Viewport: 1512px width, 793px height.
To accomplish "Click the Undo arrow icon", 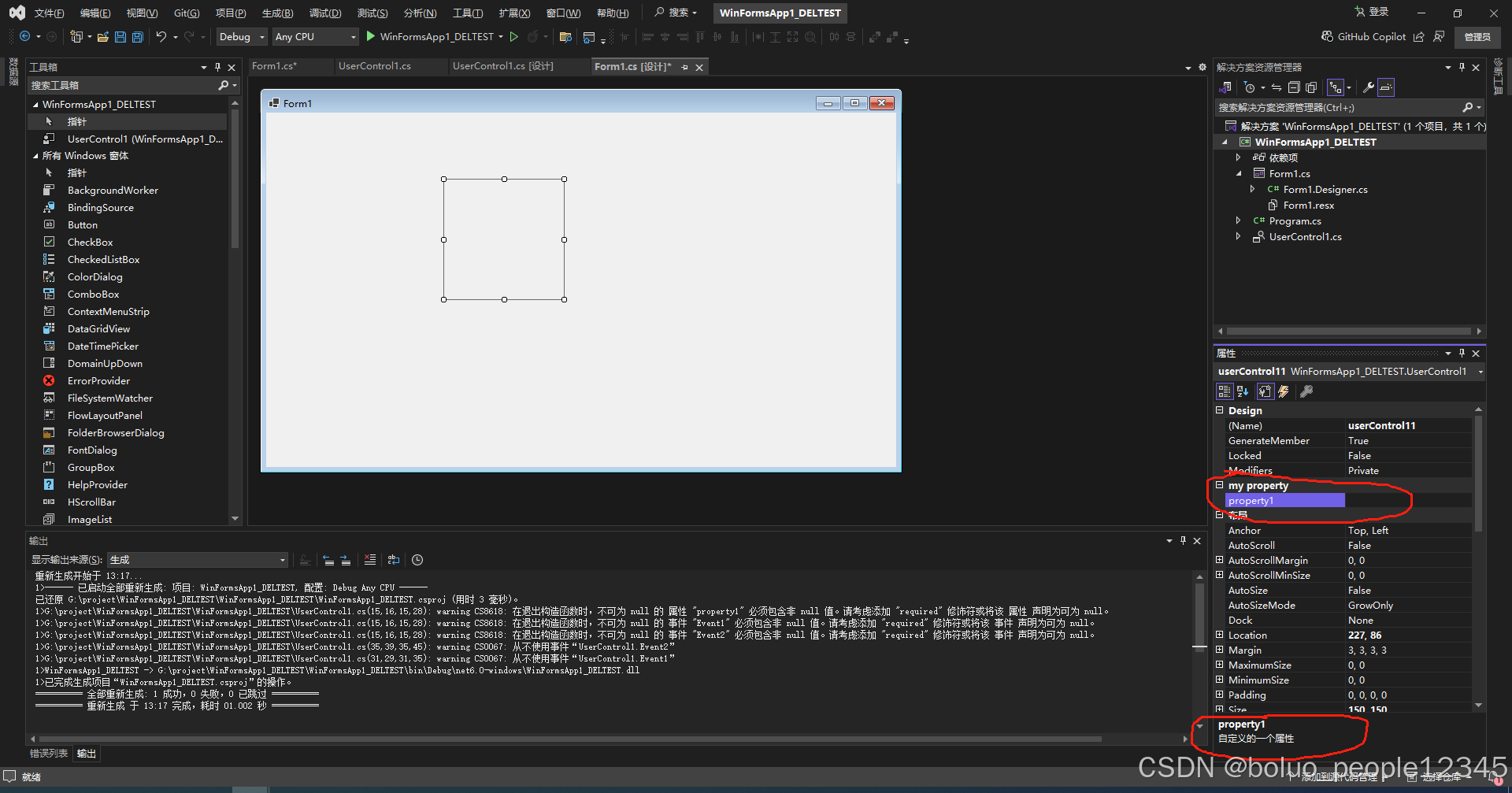I will (x=161, y=37).
